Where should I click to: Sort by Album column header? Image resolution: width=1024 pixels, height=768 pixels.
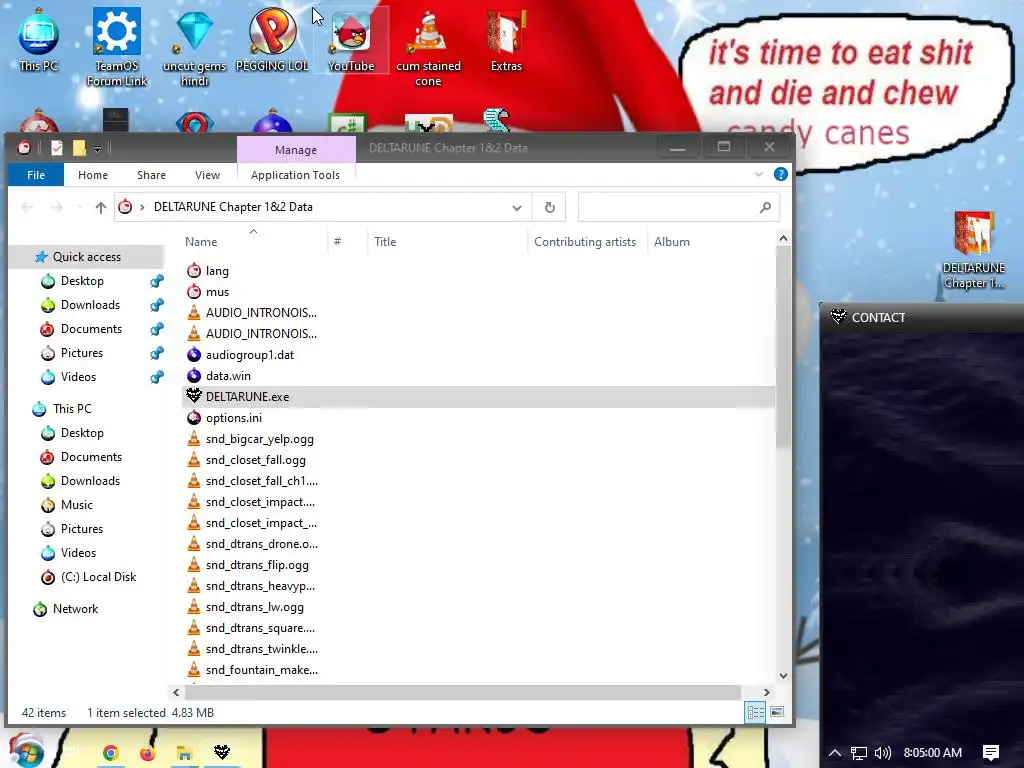pos(672,242)
